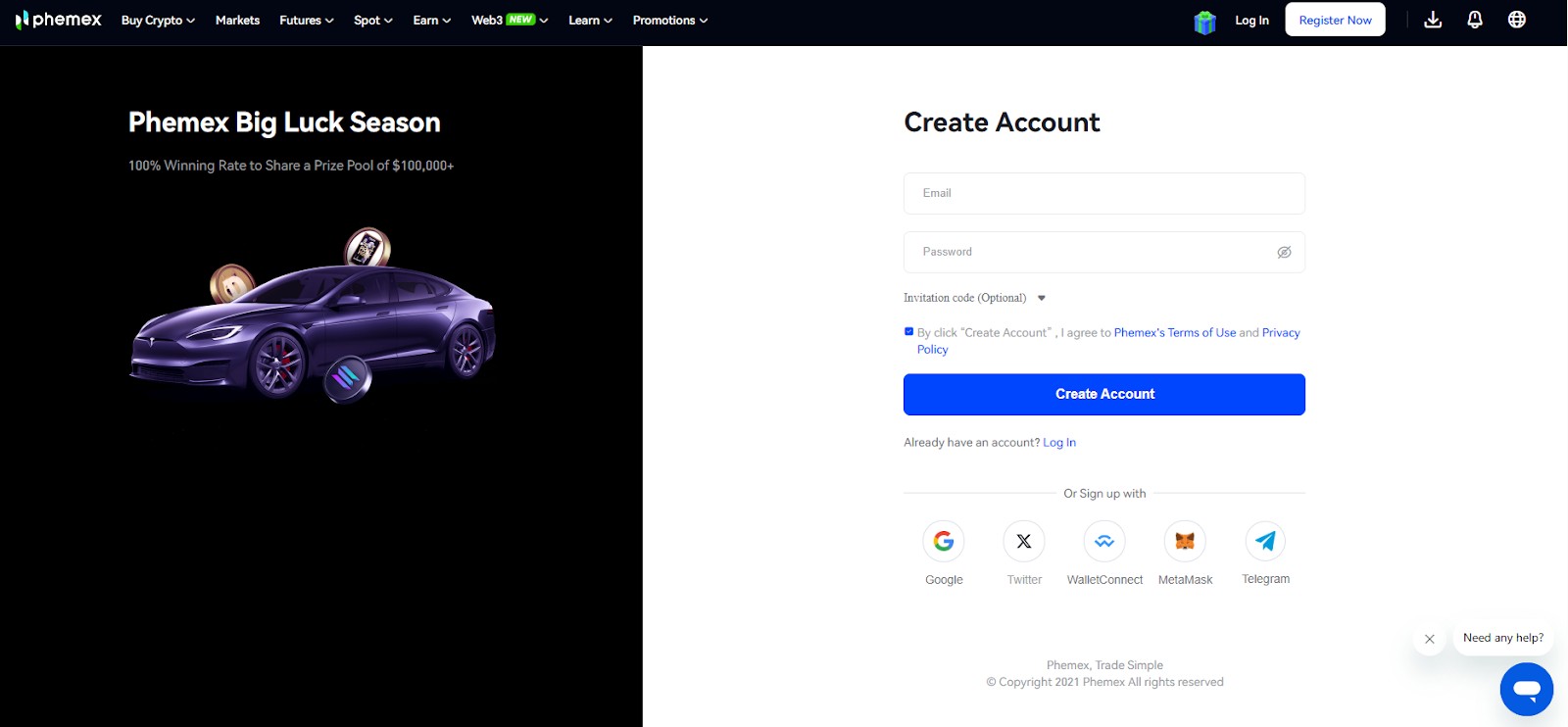
Task: Click the Copyright 2021 Phemex footer text
Action: click(1104, 682)
